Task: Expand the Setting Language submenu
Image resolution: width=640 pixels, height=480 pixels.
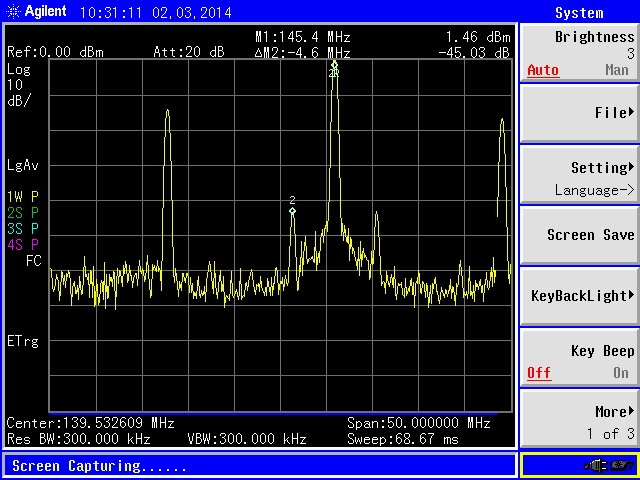Action: tap(579, 177)
